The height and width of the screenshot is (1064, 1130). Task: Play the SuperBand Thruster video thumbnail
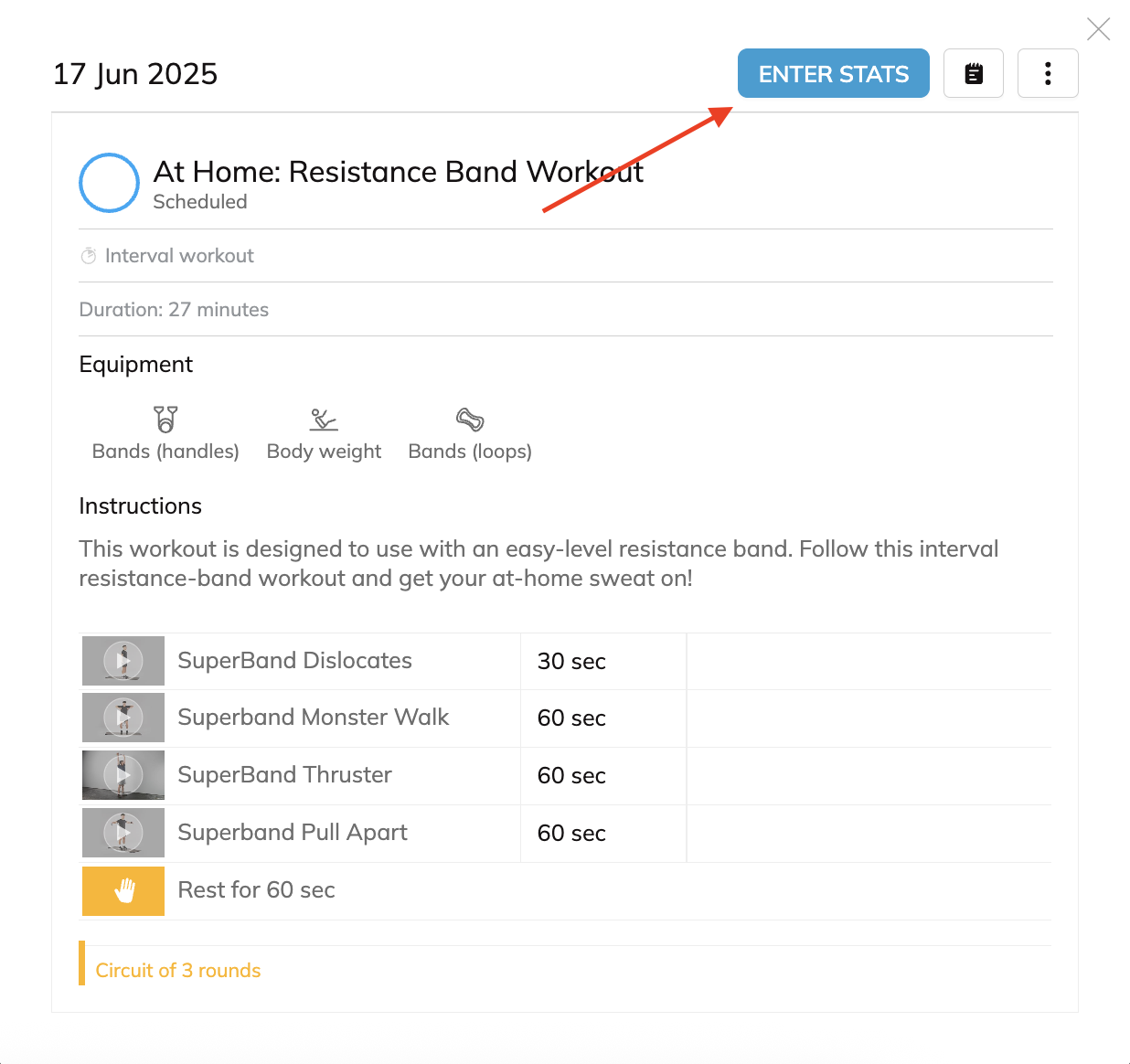[123, 775]
